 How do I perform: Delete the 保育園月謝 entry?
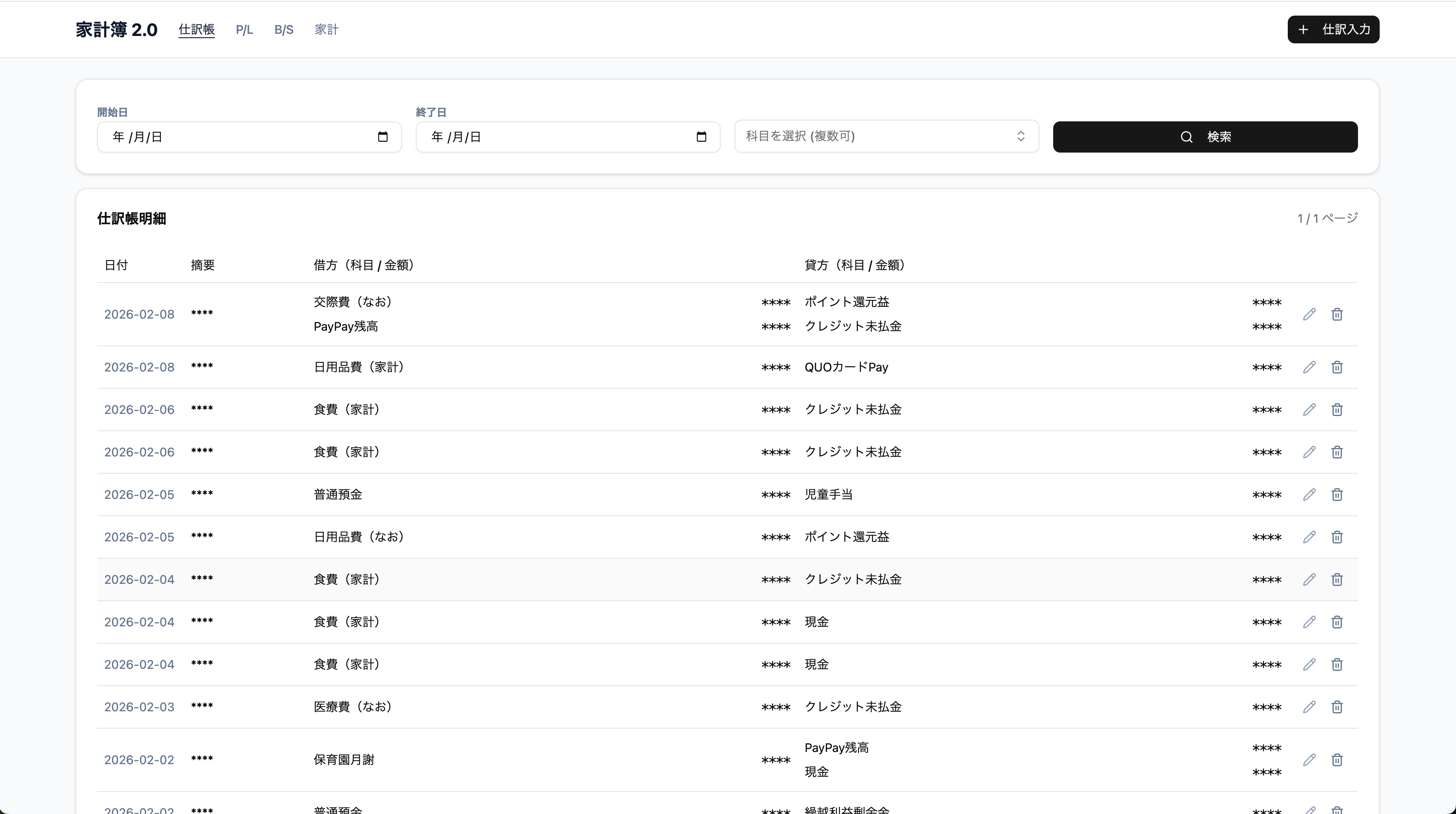coord(1337,760)
